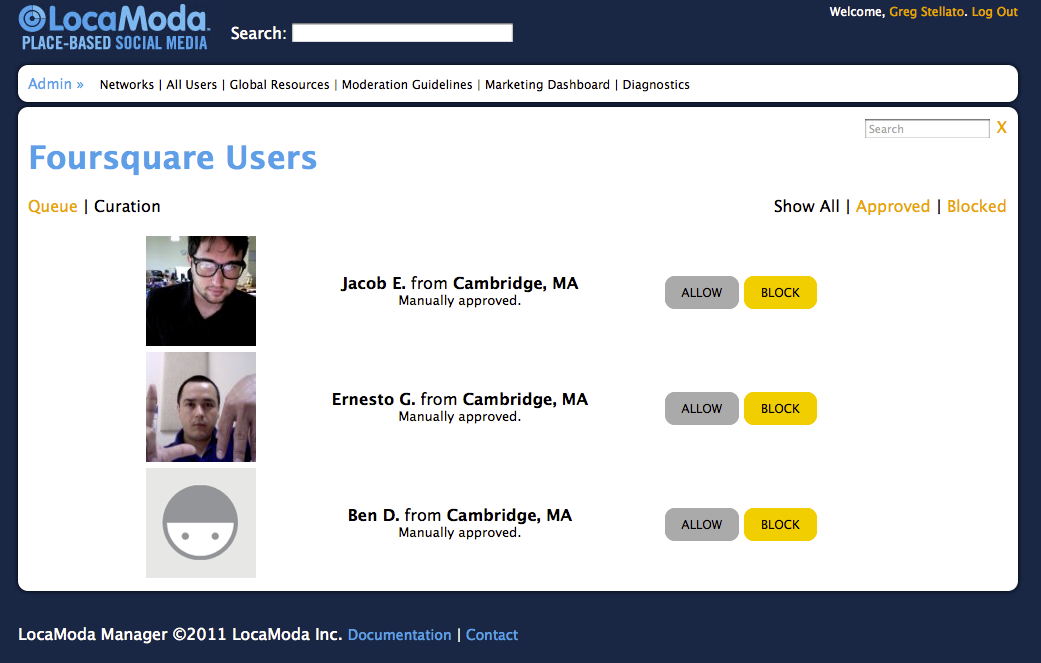Go to All Users menu item
The width and height of the screenshot is (1041, 663).
coord(191,85)
